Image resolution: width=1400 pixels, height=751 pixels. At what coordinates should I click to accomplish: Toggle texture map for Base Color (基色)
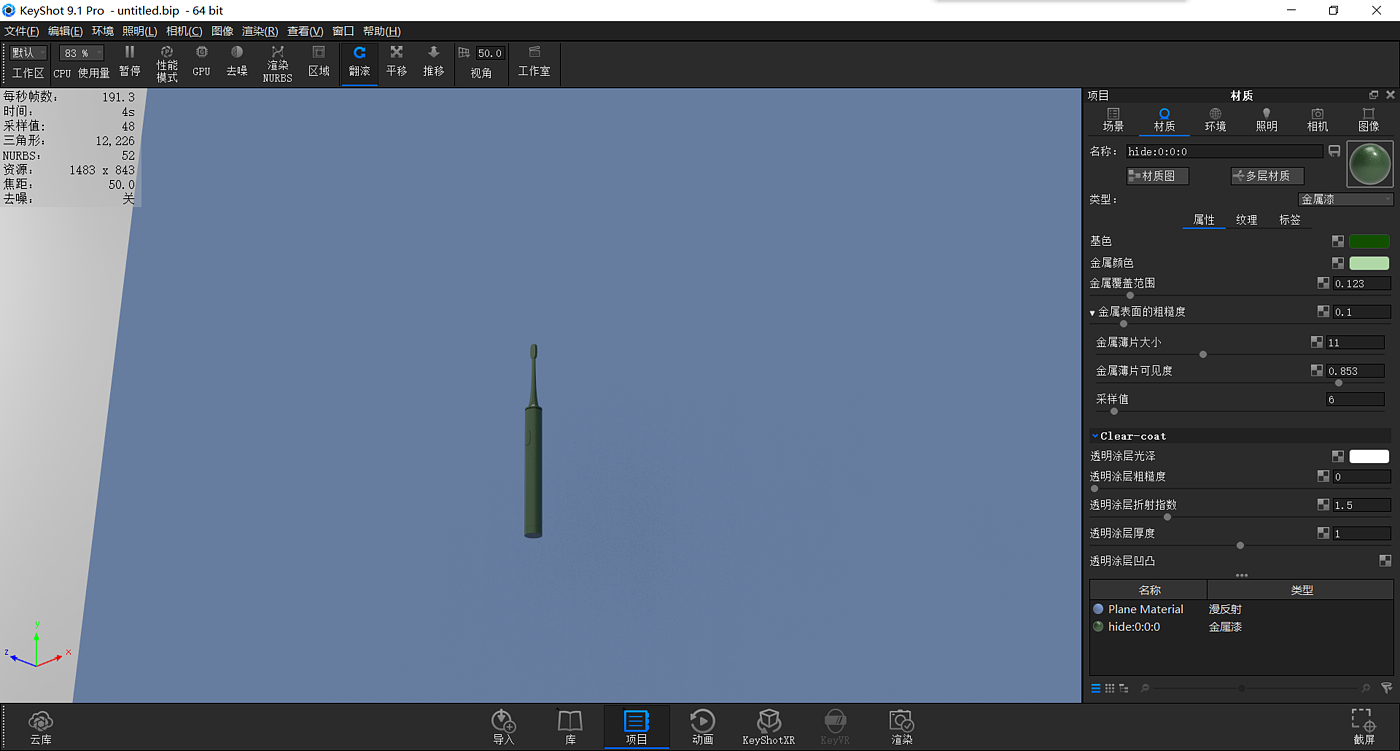pyautogui.click(x=1338, y=241)
